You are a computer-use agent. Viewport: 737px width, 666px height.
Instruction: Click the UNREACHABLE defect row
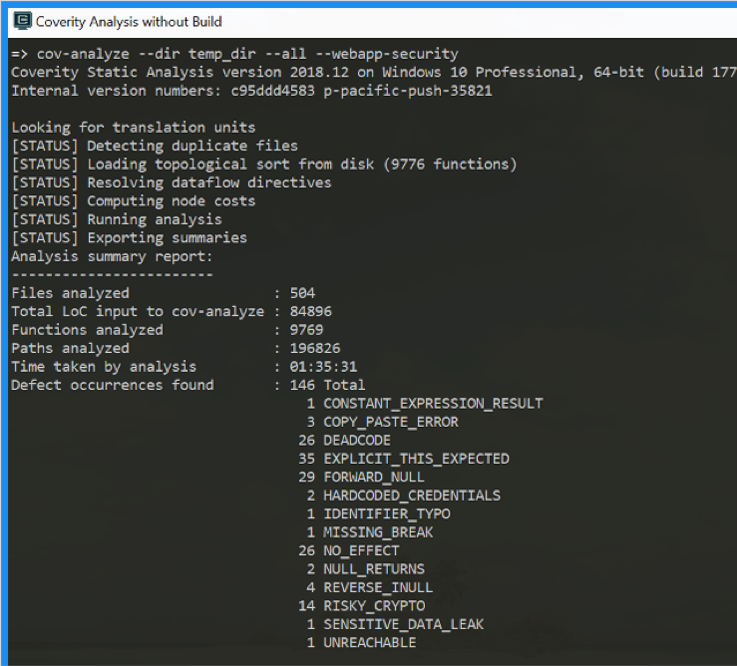(x=361, y=642)
